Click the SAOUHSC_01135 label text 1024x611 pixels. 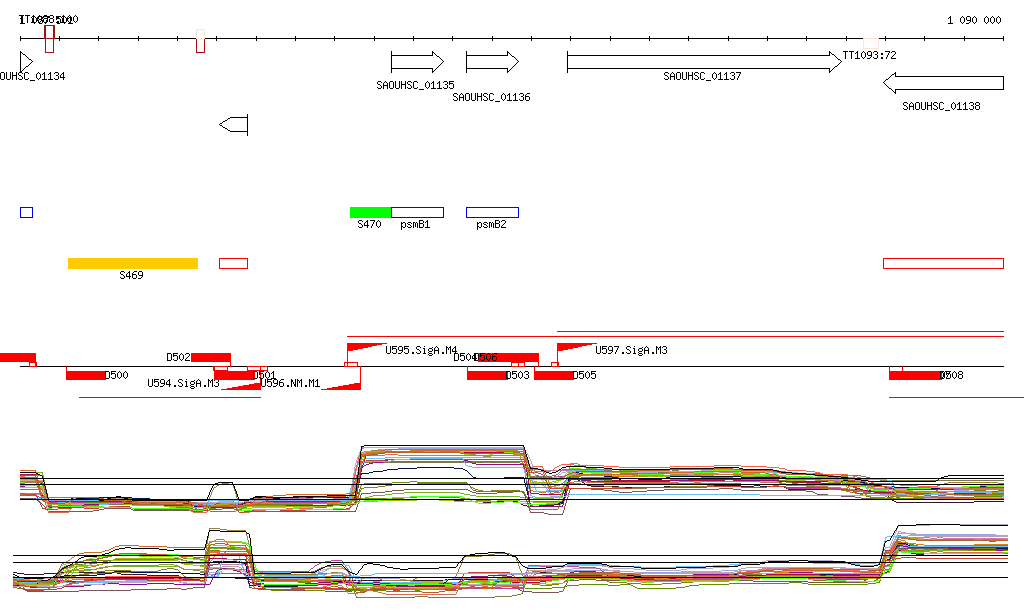(415, 86)
